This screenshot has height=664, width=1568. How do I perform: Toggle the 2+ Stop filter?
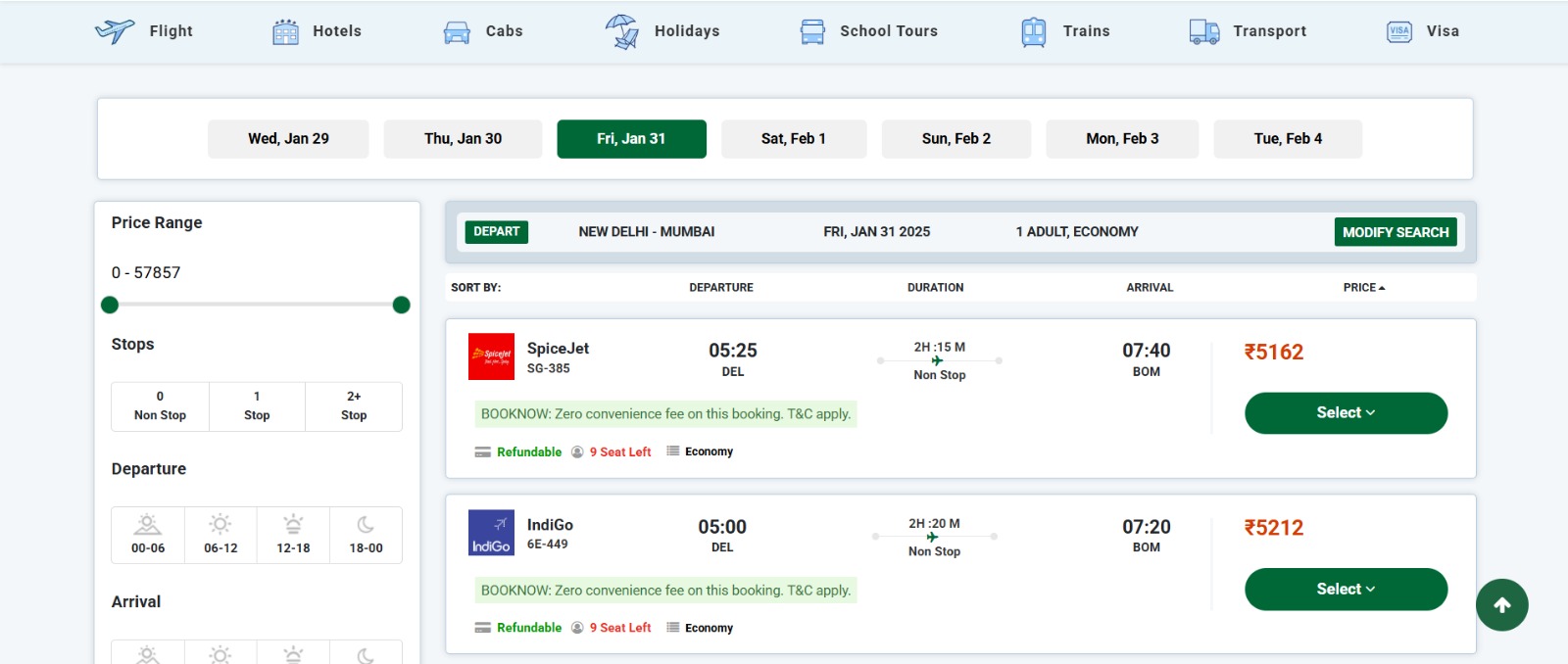[354, 406]
